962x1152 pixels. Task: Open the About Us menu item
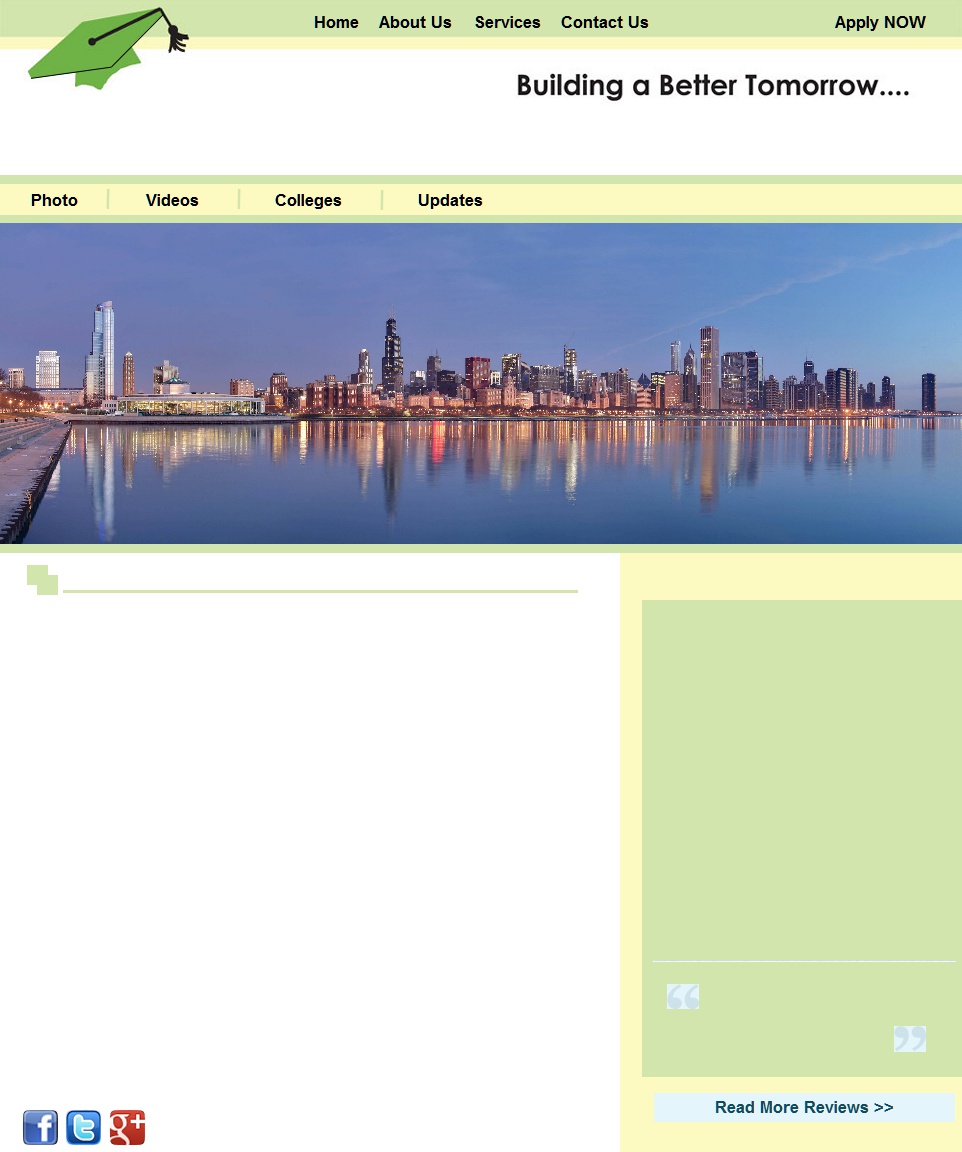[x=414, y=23]
